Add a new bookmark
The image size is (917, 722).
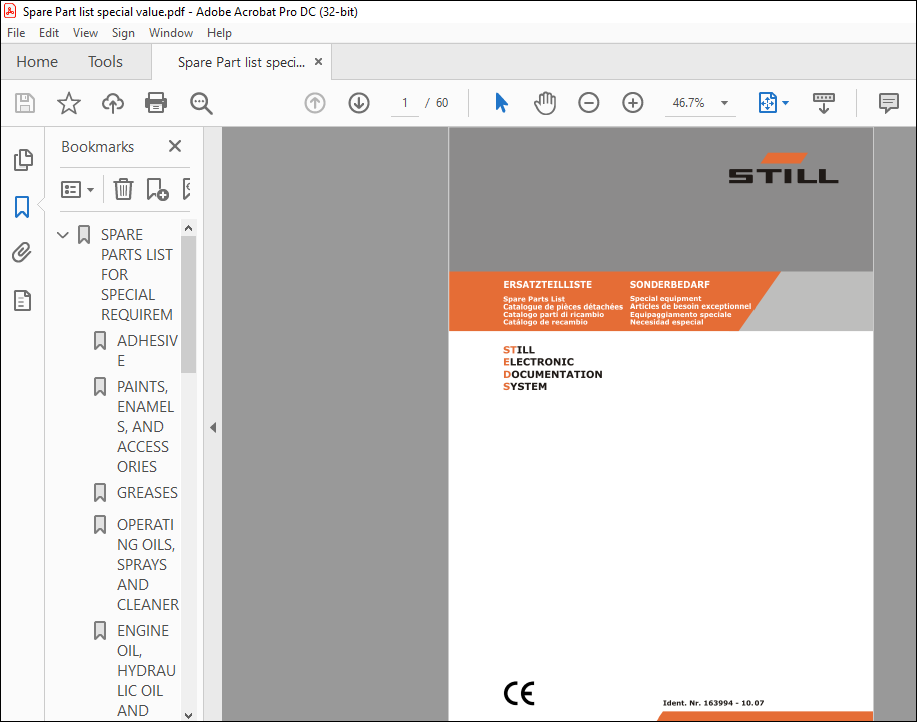pyautogui.click(x=157, y=189)
